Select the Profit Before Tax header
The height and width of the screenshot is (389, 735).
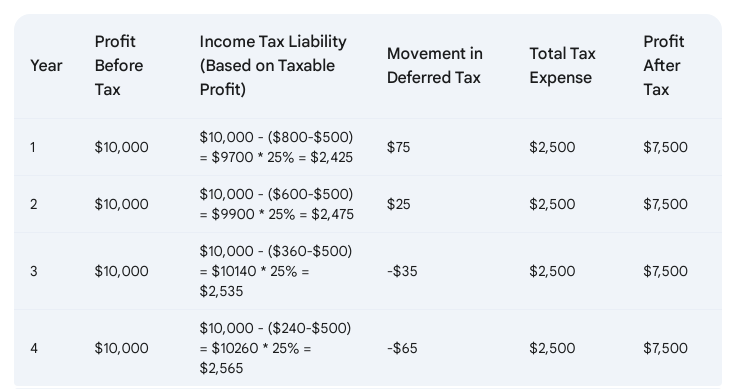[x=119, y=66]
